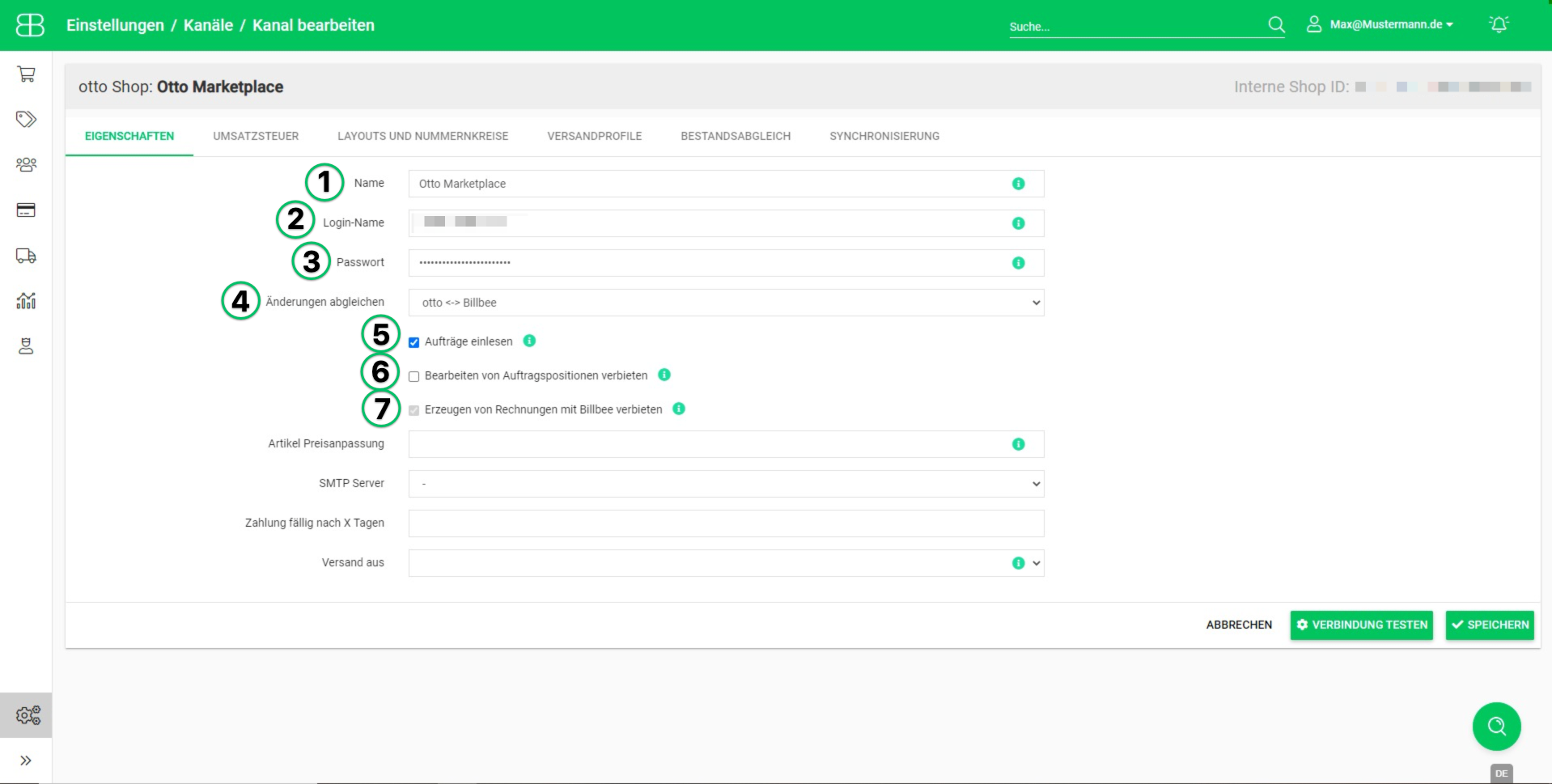Open the Layouts und Nummernkreise tab
This screenshot has width=1552, height=784.
point(423,136)
